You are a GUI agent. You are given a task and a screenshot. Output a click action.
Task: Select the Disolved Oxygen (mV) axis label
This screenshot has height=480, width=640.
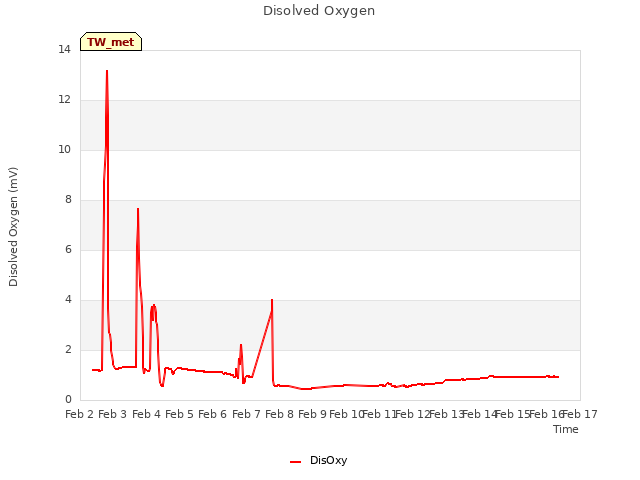click(x=13, y=227)
